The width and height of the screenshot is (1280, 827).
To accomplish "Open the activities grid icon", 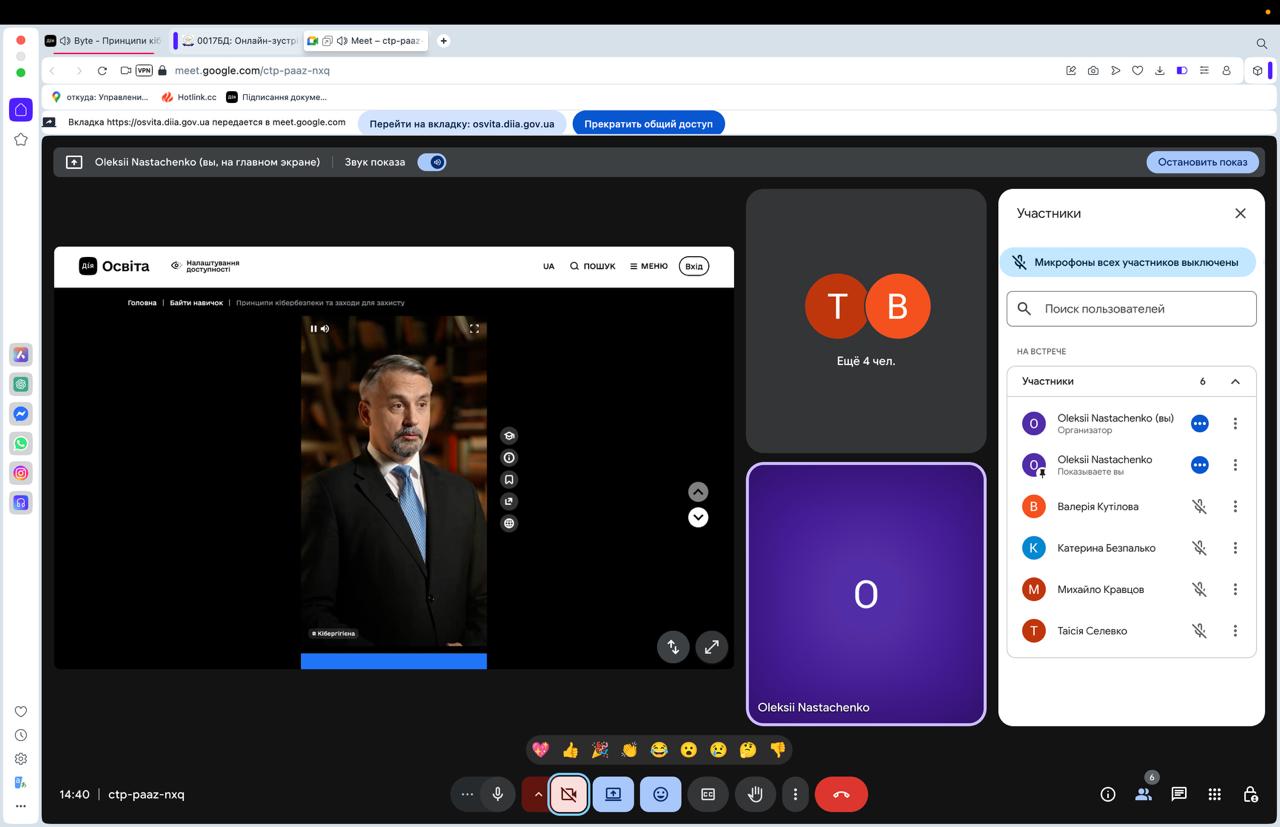I will pos(1214,794).
